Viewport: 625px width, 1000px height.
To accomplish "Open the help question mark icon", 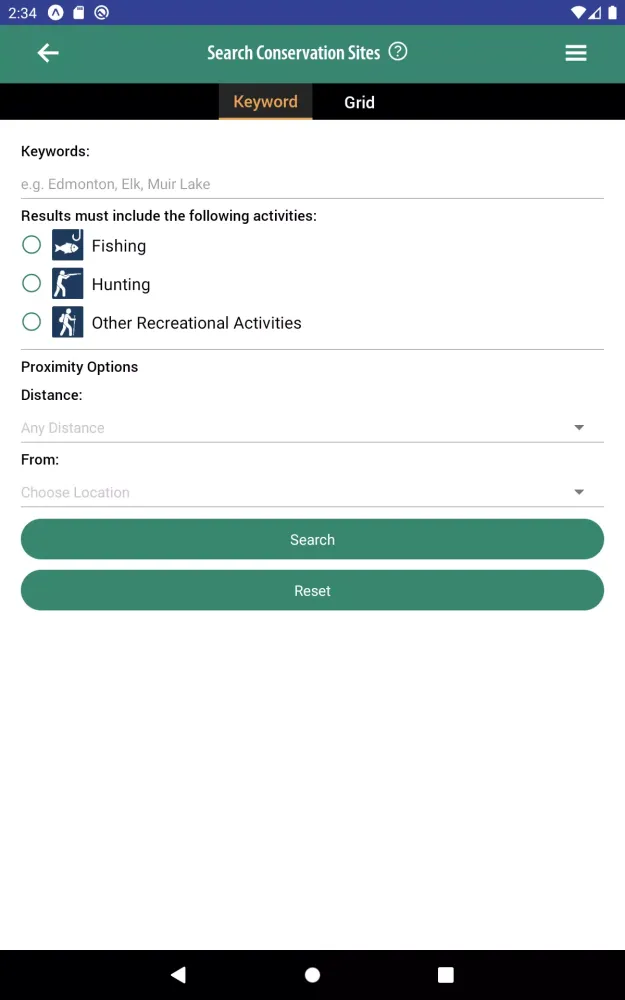I will pyautogui.click(x=398, y=51).
